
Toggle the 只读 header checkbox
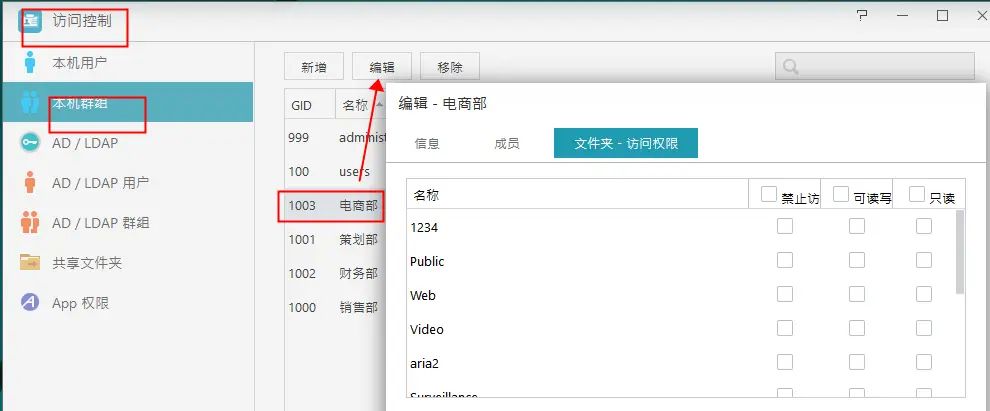(x=917, y=194)
